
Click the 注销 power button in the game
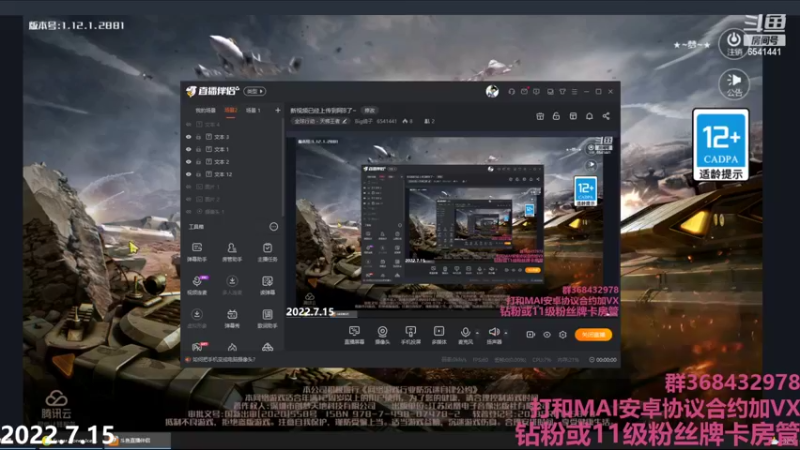[x=734, y=43]
